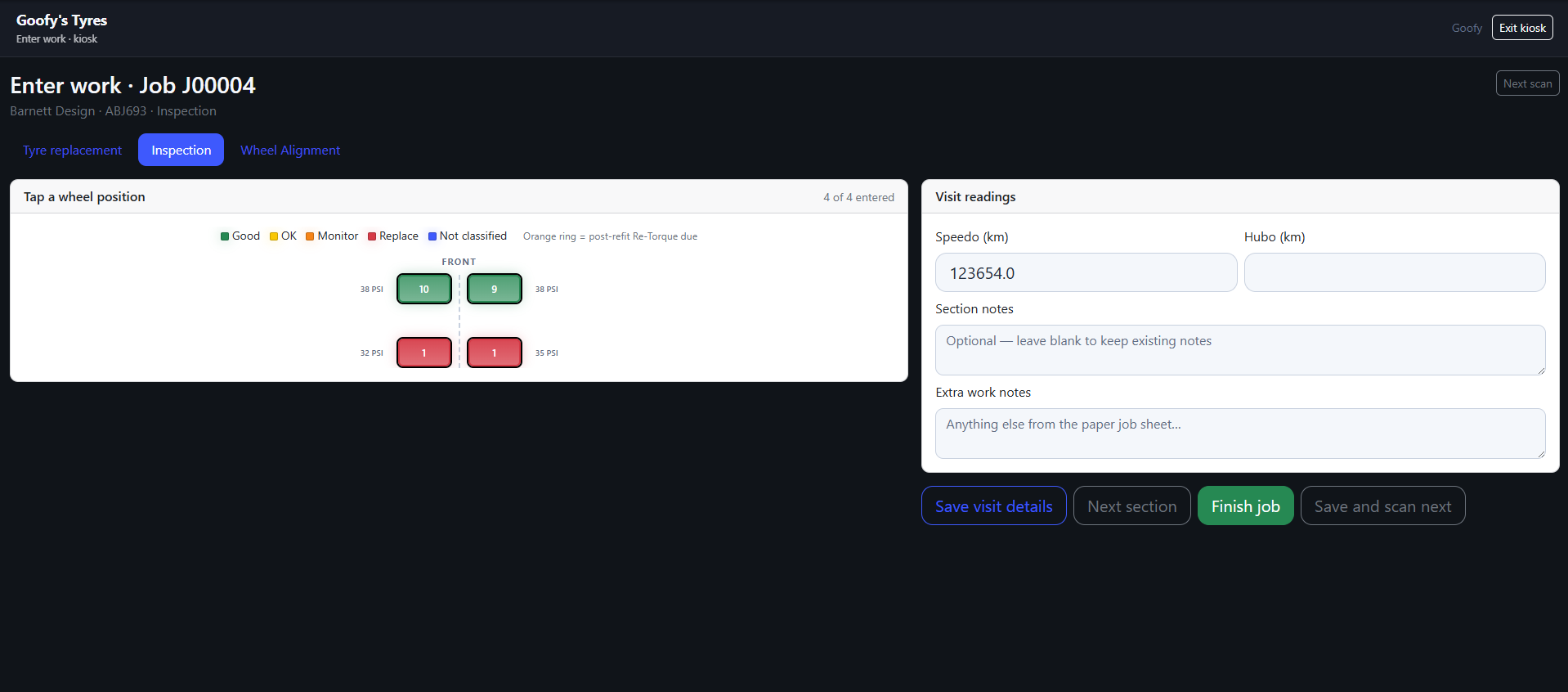Screen dimensions: 1568x692
Task: Click the orange Monitor legend swatch
Action: pos(310,236)
